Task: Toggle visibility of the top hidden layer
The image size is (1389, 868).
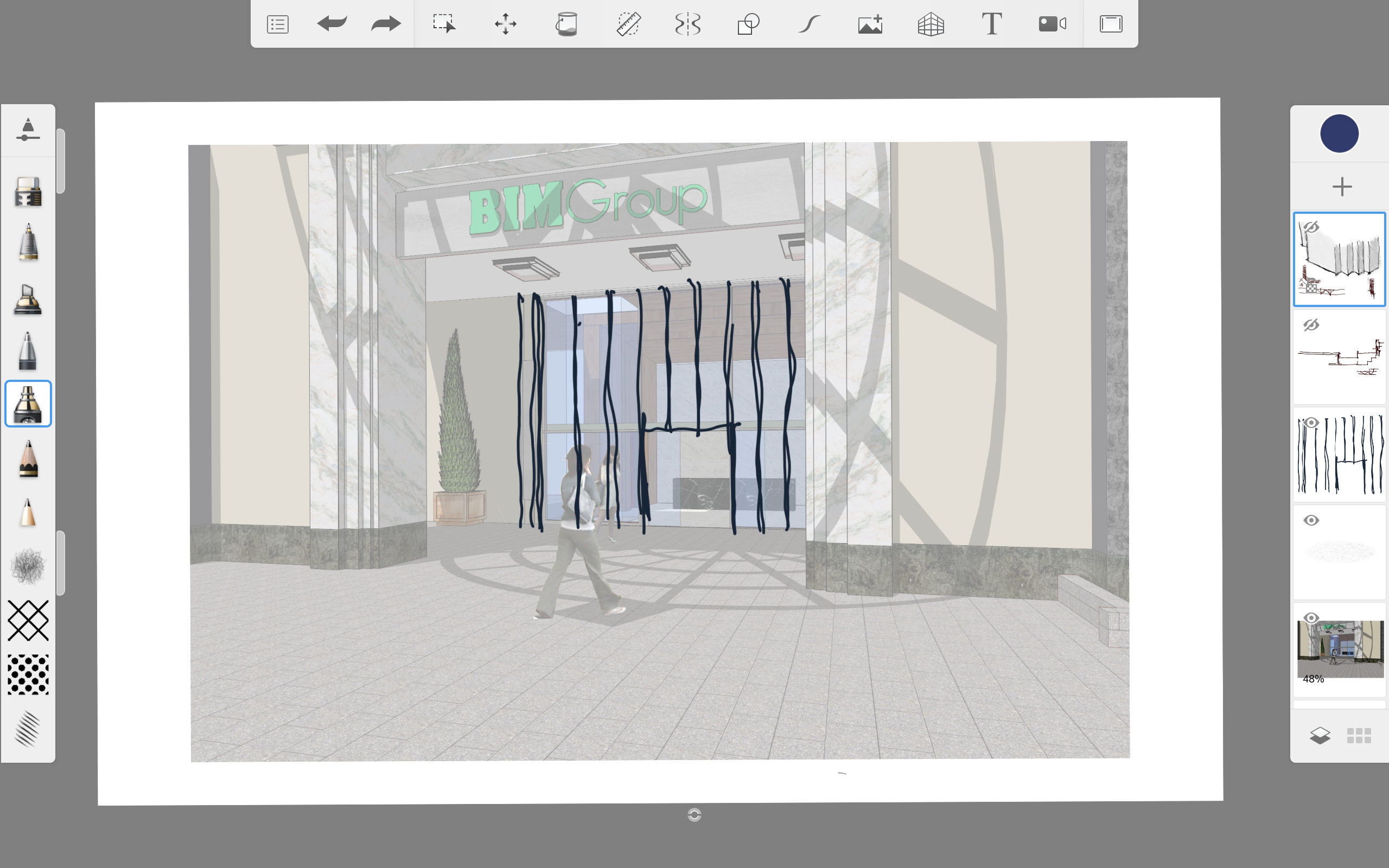Action: [x=1311, y=227]
